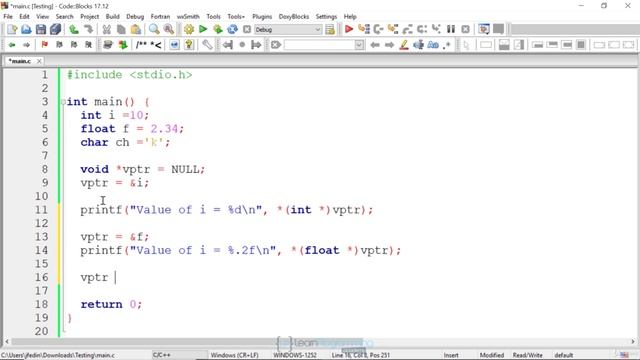640x360 pixels.
Task: Create a new file with the toolbar icon
Action: 12,29
